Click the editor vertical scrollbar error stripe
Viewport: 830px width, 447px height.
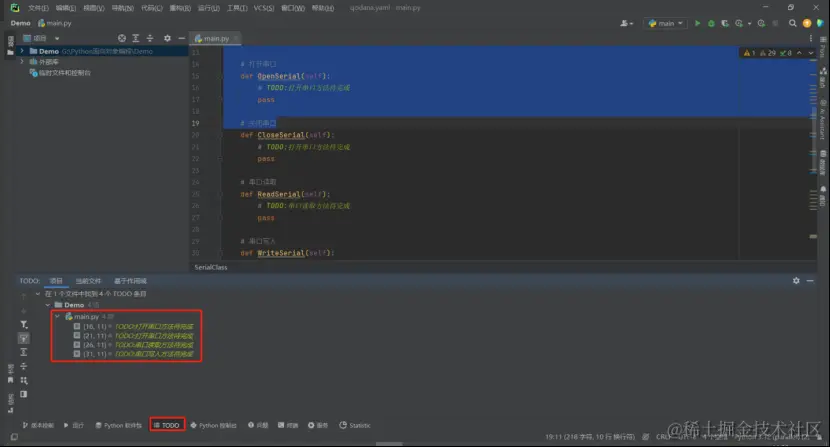pyautogui.click(x=813, y=154)
